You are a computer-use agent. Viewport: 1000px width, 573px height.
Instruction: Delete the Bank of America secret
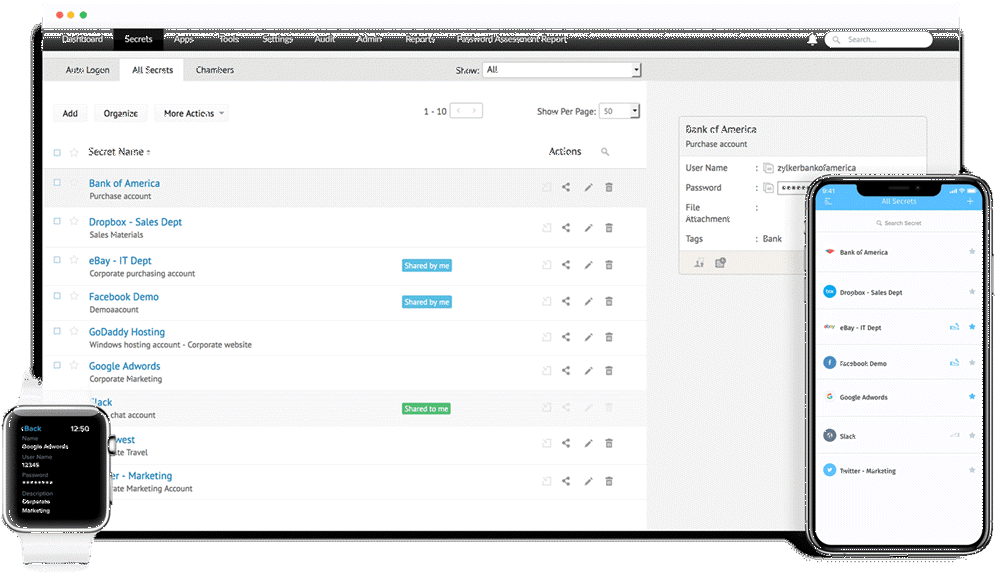609,187
